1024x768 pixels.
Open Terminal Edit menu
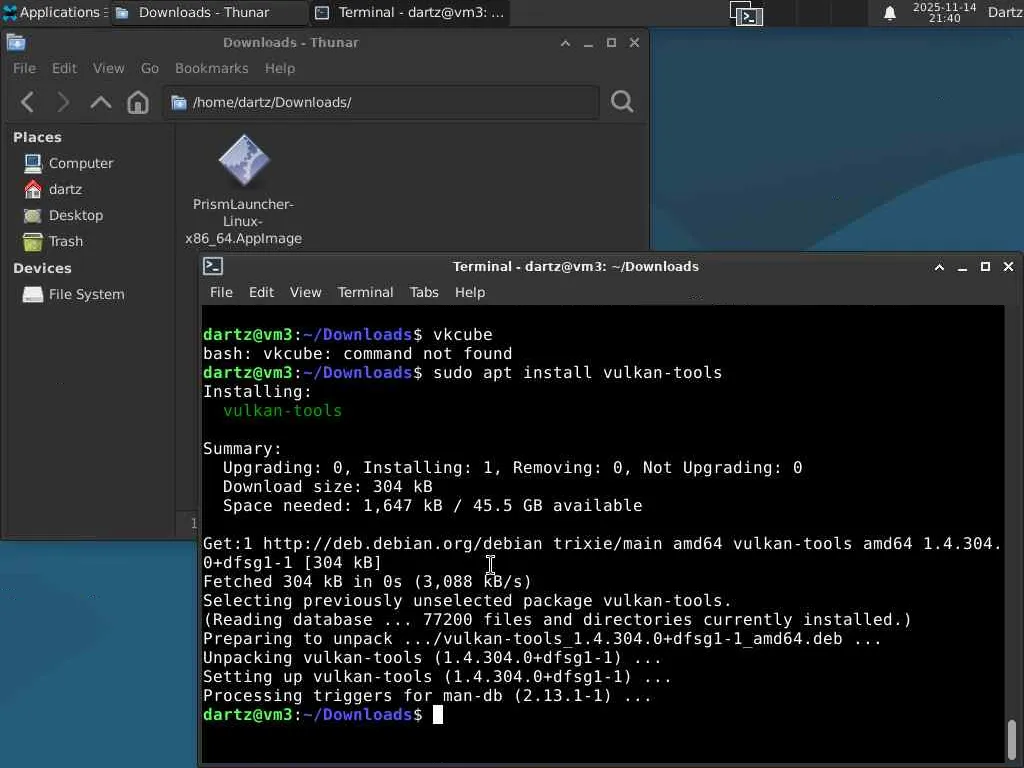(261, 293)
